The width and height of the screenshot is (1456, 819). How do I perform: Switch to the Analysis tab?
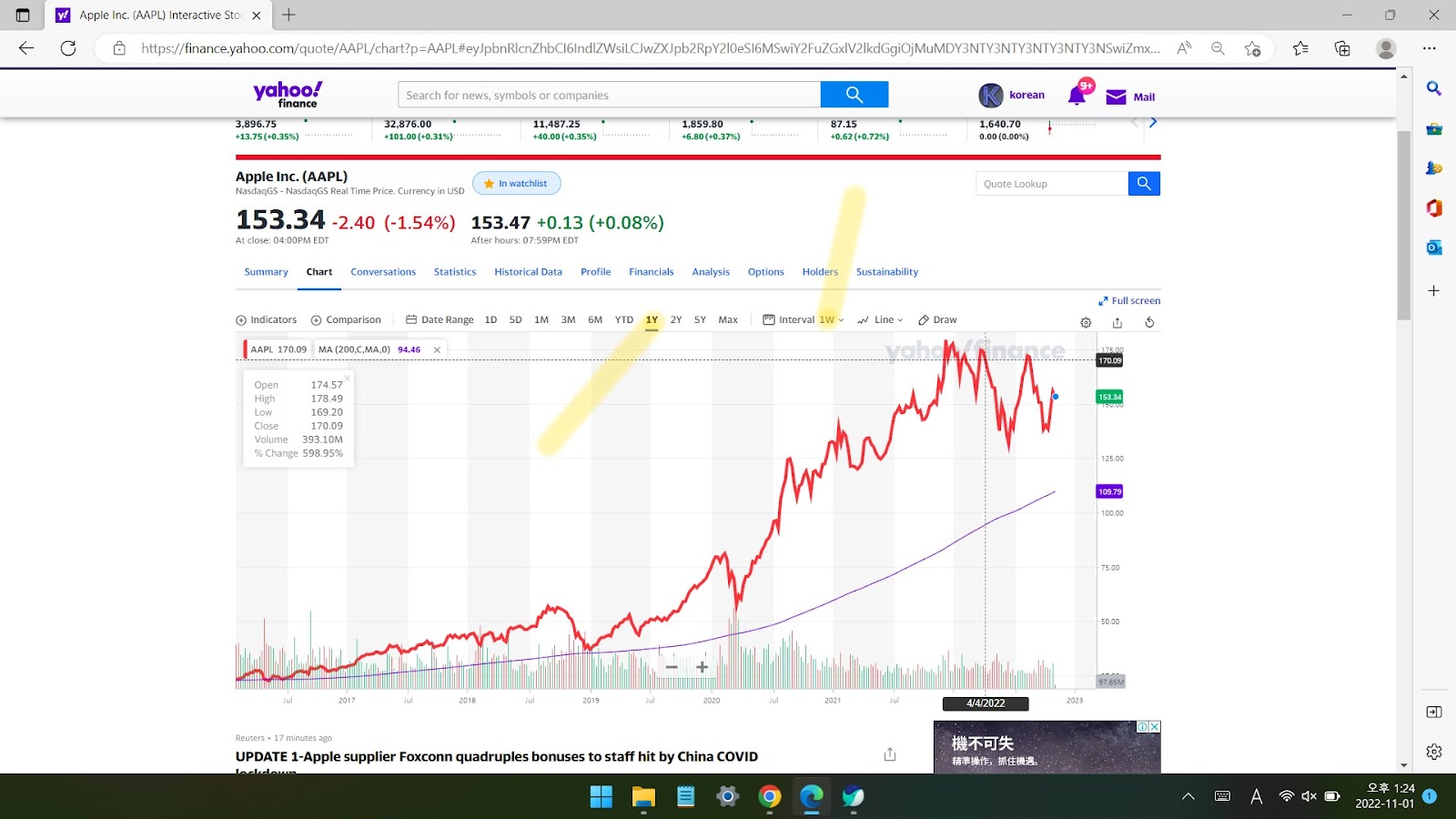(x=711, y=272)
